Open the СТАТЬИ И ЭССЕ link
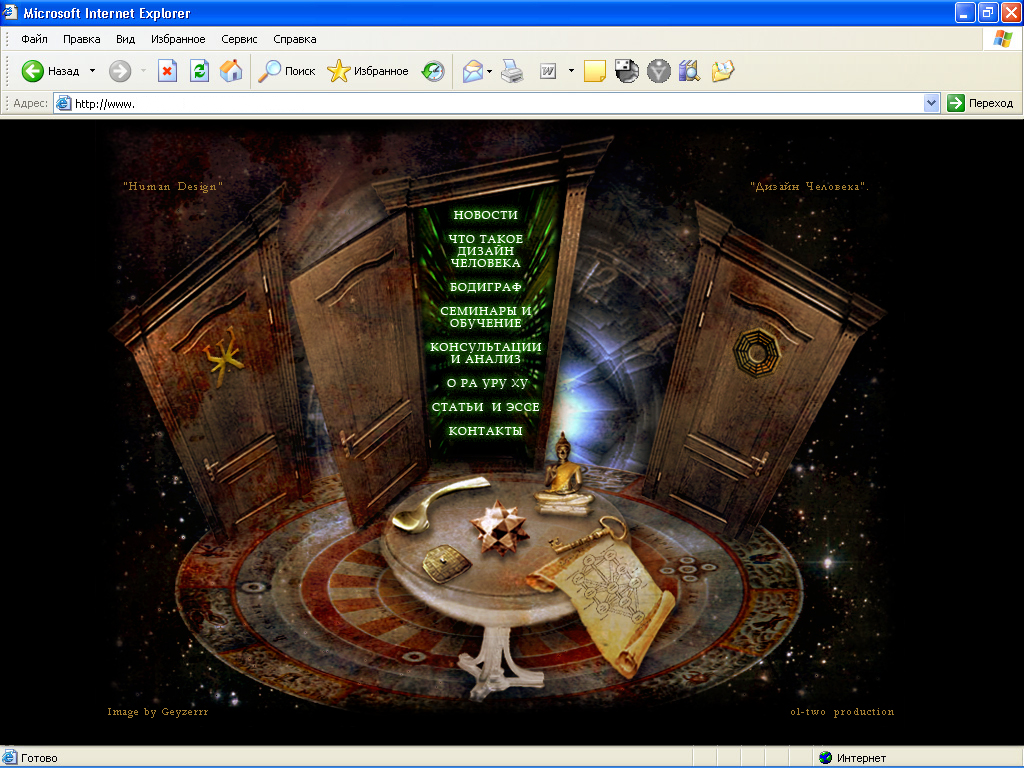This screenshot has height=768, width=1024. pyautogui.click(x=485, y=407)
